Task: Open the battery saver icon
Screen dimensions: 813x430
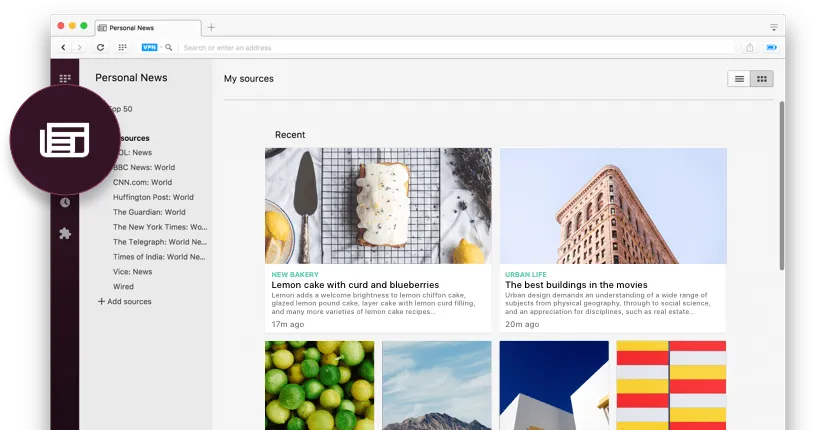Action: pyautogui.click(x=772, y=47)
